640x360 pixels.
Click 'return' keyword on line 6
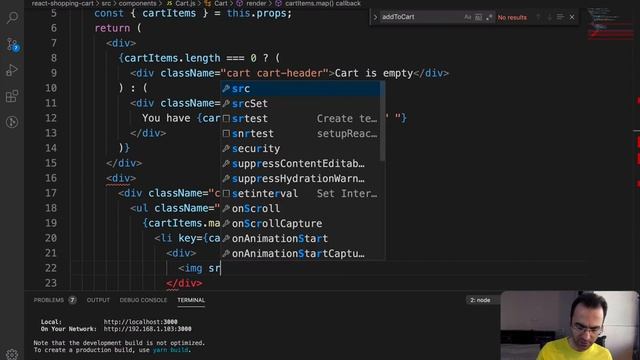pyautogui.click(x=112, y=29)
